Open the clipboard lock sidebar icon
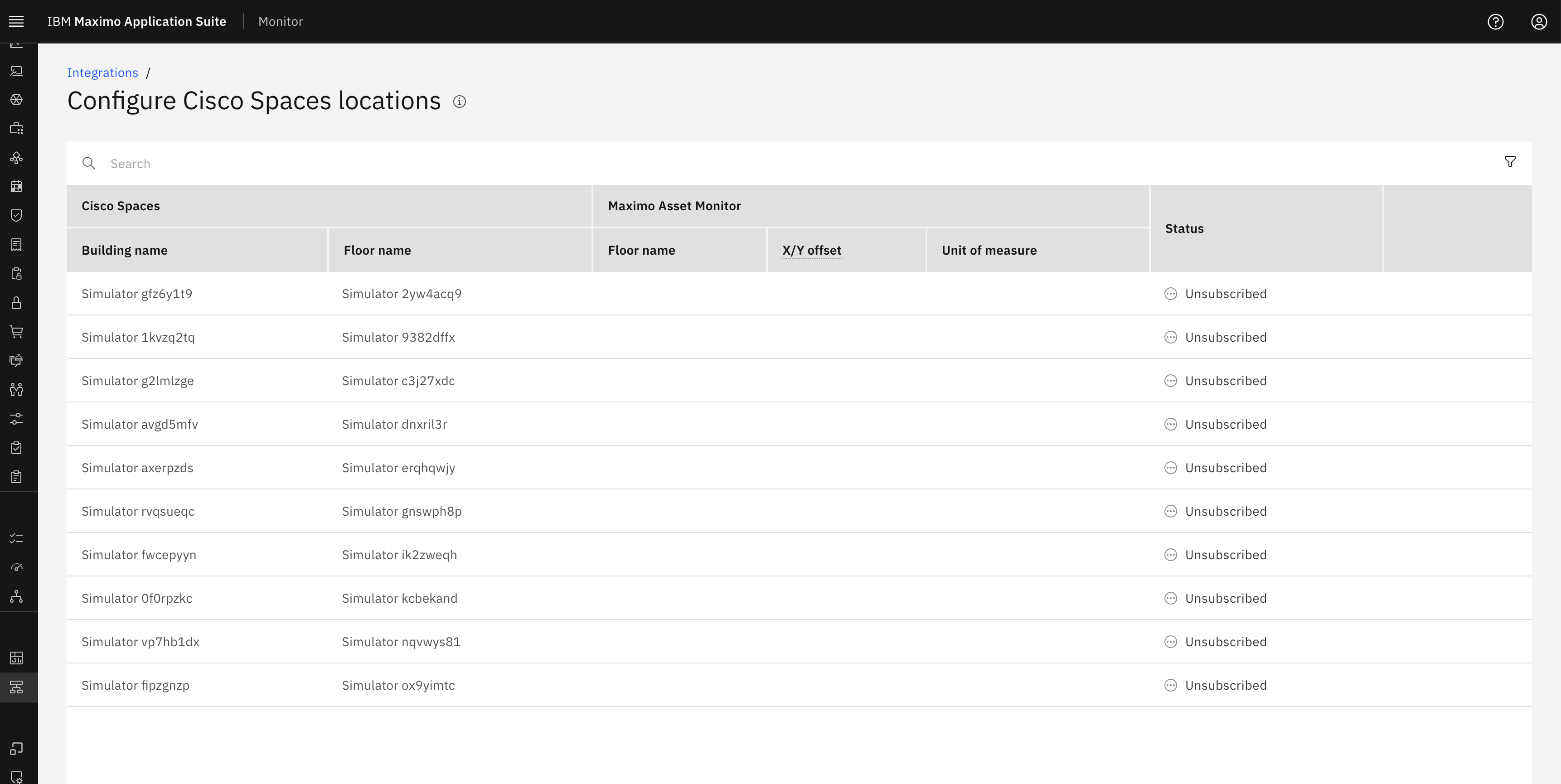The height and width of the screenshot is (784, 1561). [x=16, y=274]
